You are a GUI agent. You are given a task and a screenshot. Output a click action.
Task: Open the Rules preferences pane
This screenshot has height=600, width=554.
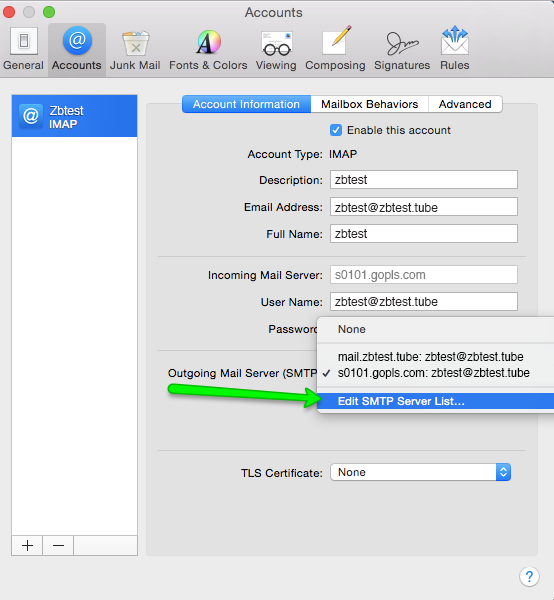click(x=455, y=49)
